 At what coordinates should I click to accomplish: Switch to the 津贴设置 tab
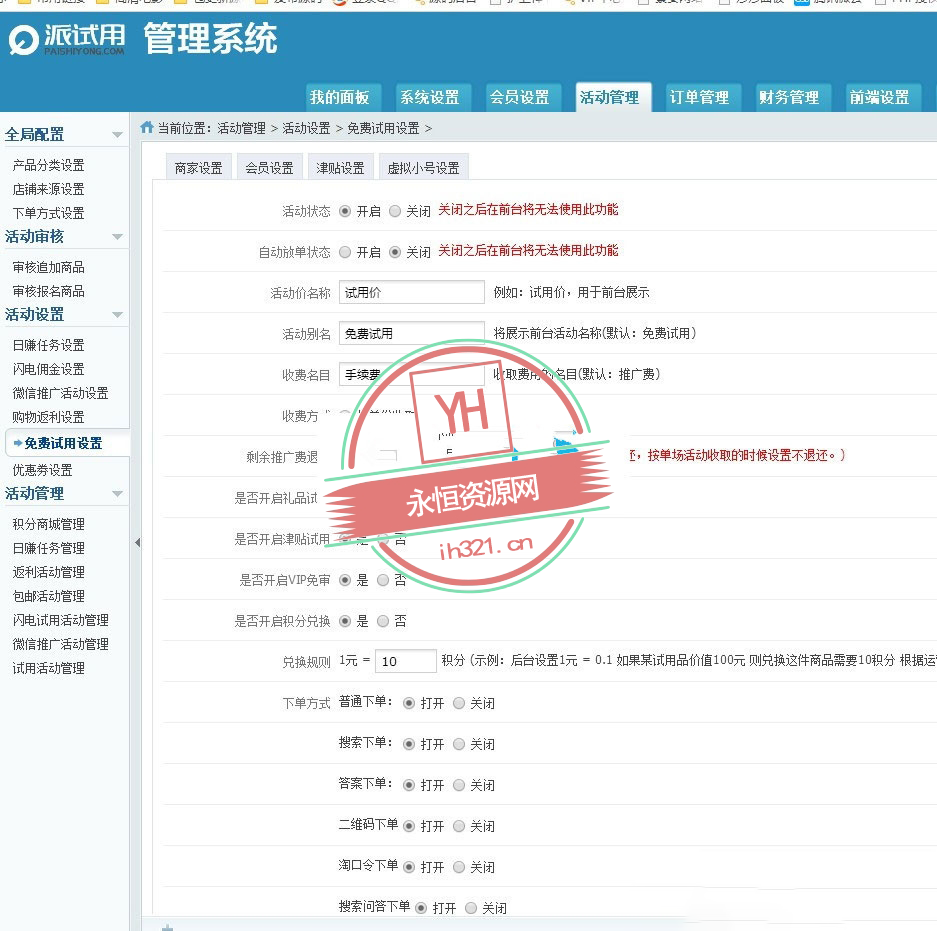coord(341,168)
